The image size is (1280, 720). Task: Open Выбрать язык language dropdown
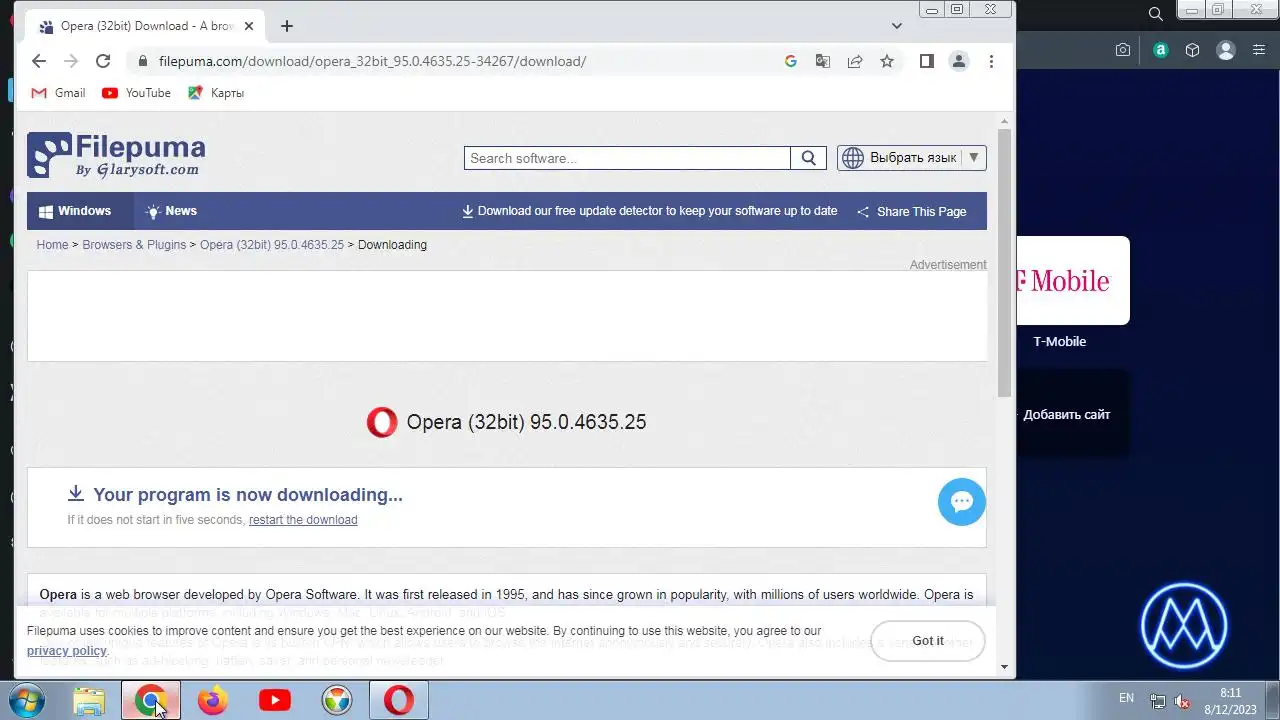click(x=912, y=158)
